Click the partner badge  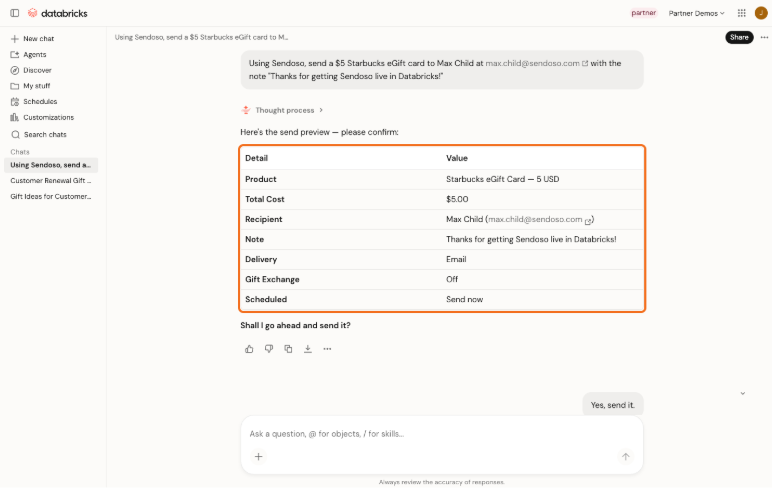[643, 13]
